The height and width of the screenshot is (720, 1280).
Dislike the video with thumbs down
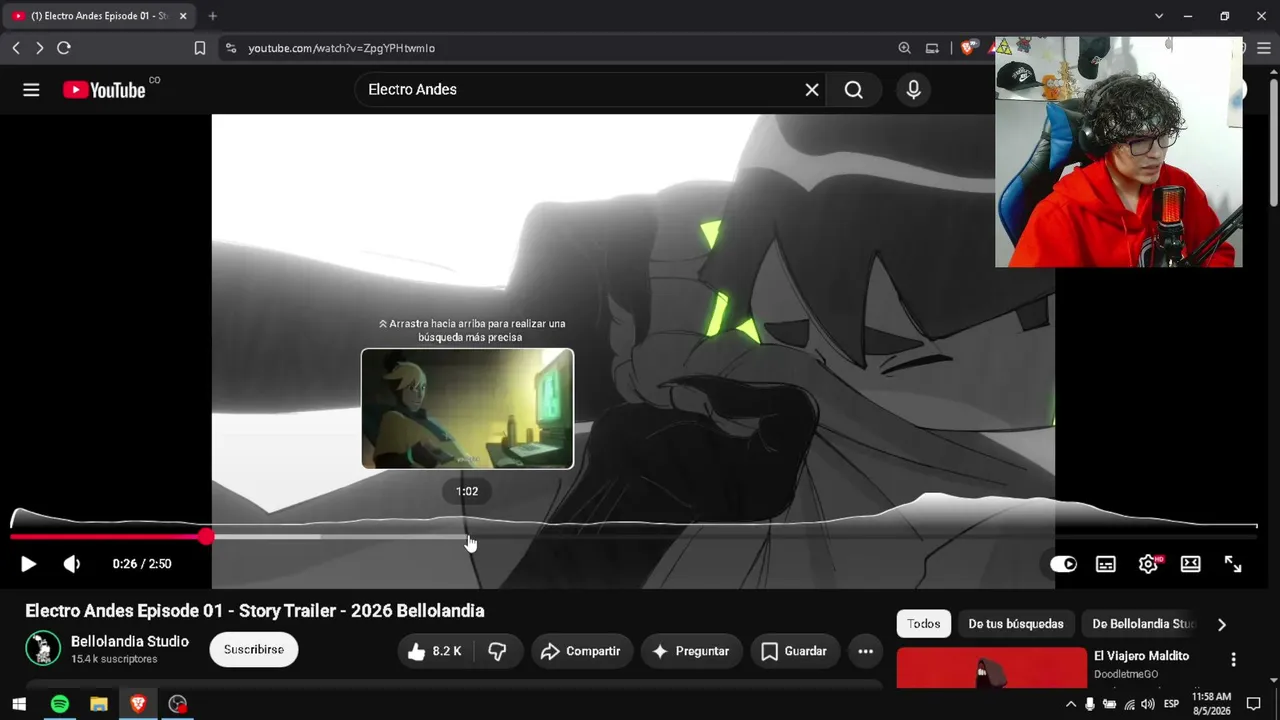tap(497, 651)
